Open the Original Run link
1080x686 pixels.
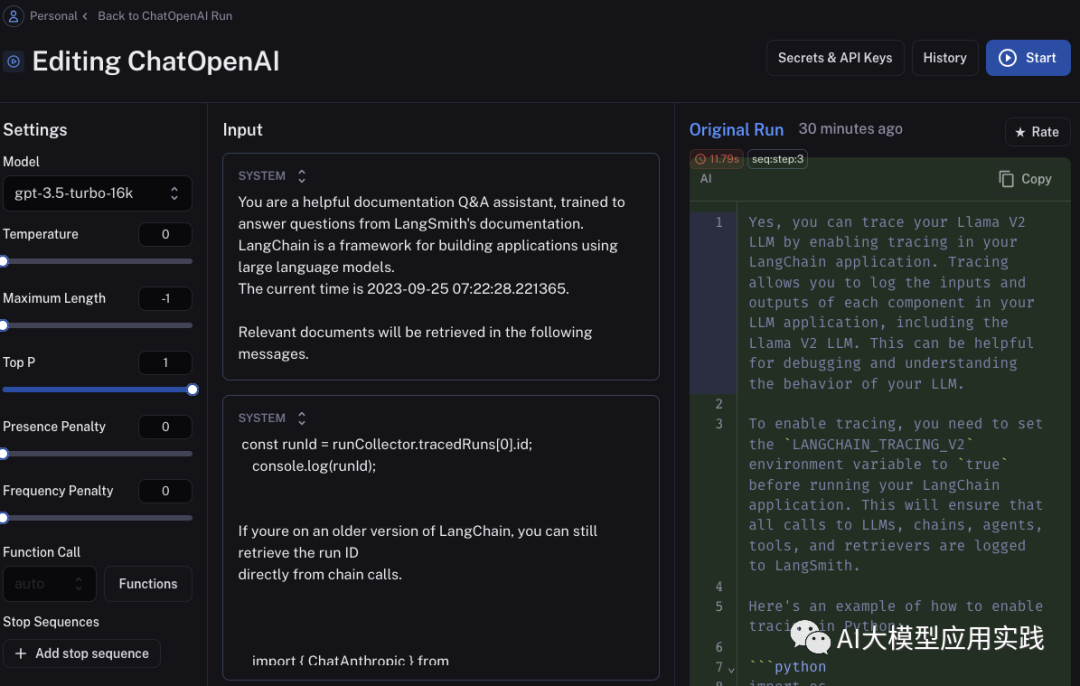(x=736, y=129)
